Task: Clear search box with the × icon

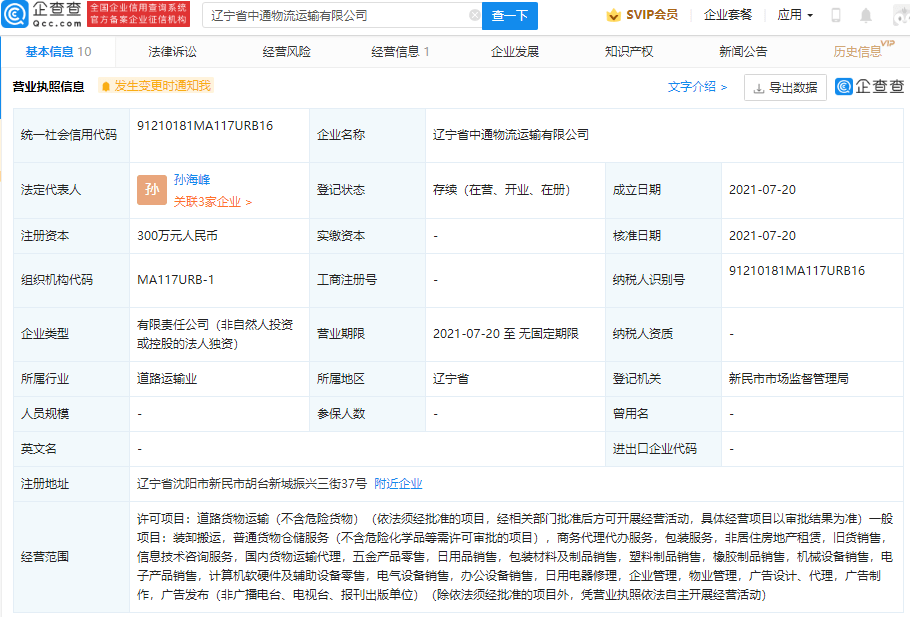Action: pos(477,15)
